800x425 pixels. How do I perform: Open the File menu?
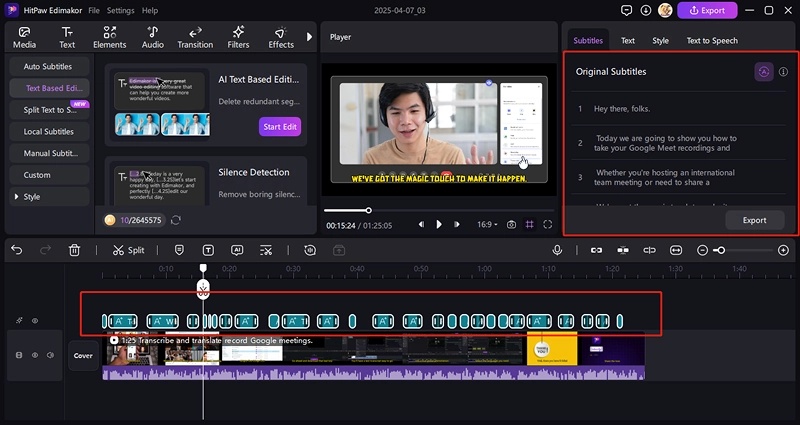pos(94,10)
